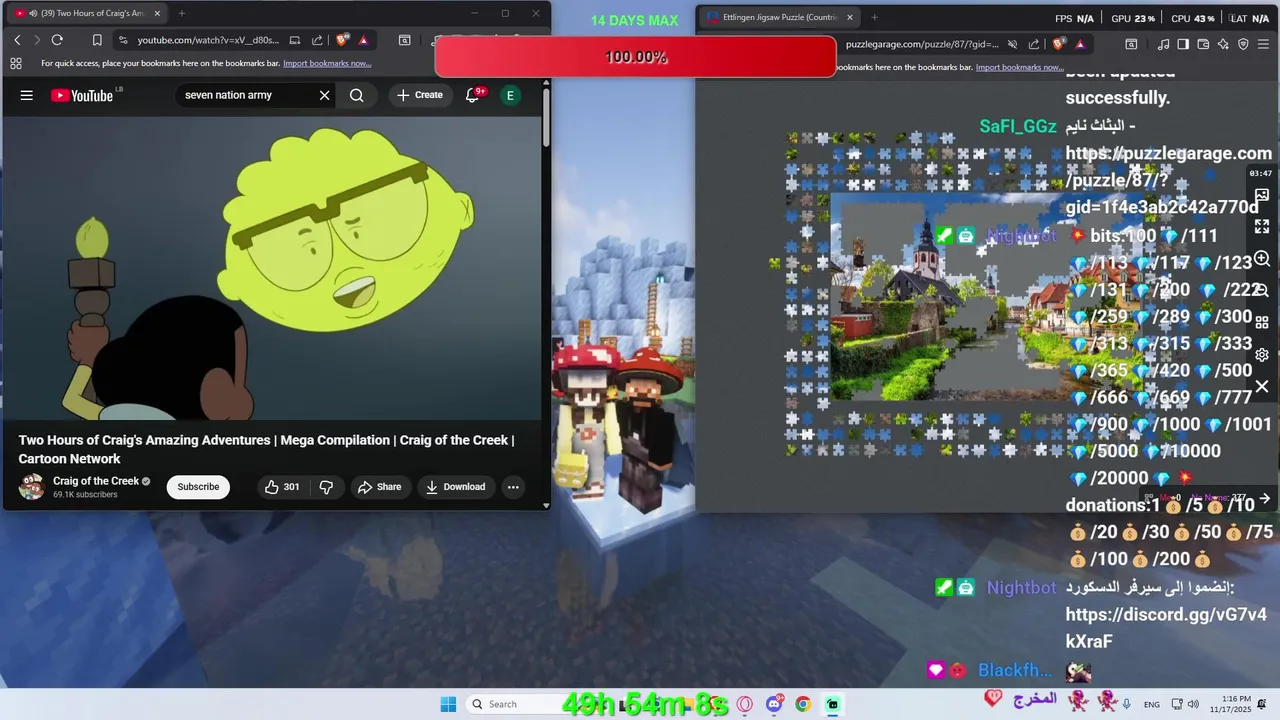The width and height of the screenshot is (1280, 720).
Task: Click the YouTube video player
Action: coord(272,268)
